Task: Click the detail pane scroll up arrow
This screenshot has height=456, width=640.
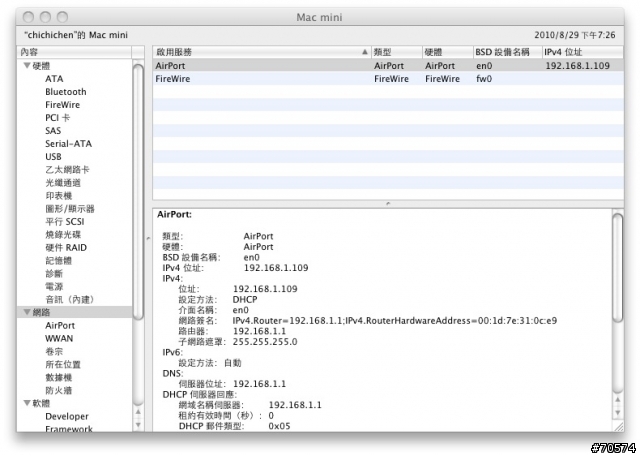Action: (x=618, y=400)
